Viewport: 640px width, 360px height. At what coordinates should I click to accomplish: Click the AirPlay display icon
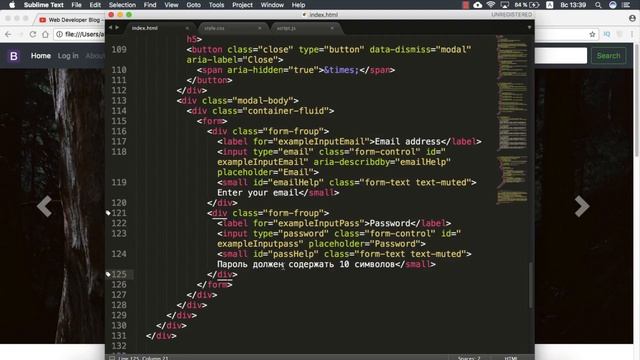click(504, 5)
